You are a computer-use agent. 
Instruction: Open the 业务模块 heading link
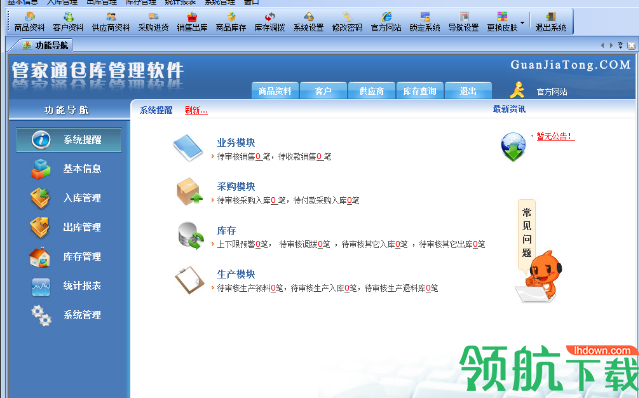[236, 143]
